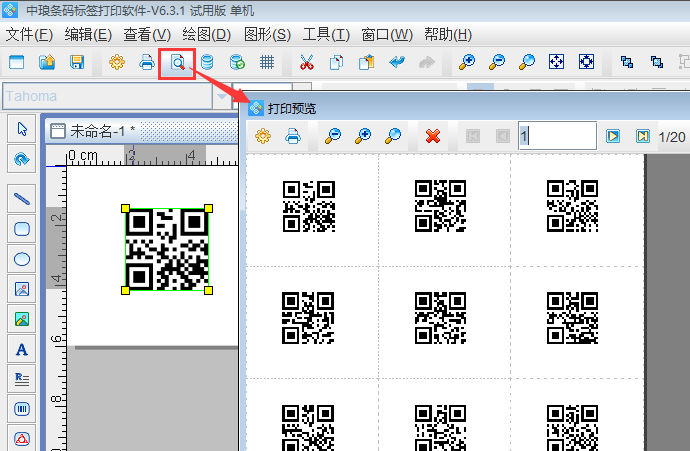This screenshot has width=690, height=451.
Task: Click the Cut scissors icon
Action: [306, 62]
